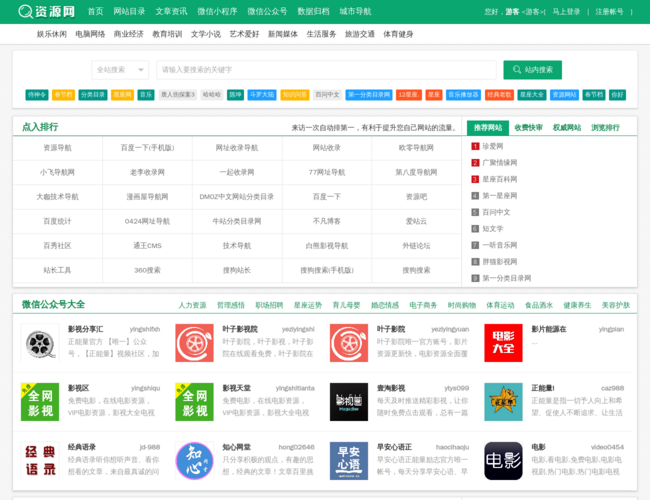
Task: Switch to the 权威网站 tab
Action: 567,128
